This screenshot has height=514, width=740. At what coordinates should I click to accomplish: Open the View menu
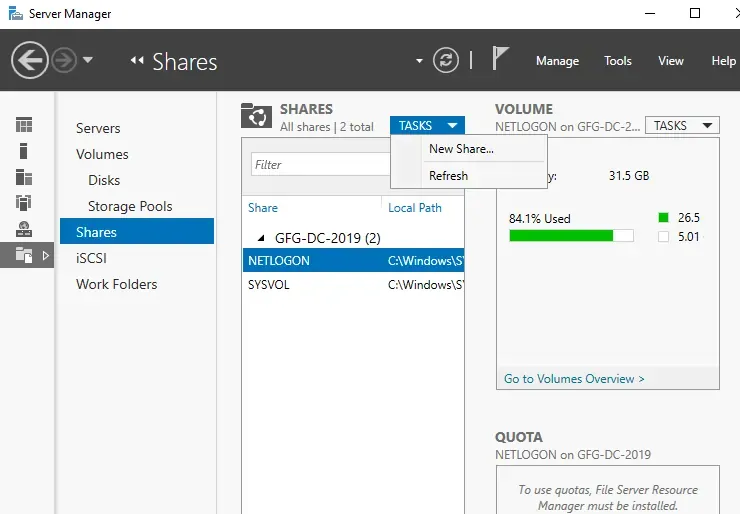tap(671, 61)
